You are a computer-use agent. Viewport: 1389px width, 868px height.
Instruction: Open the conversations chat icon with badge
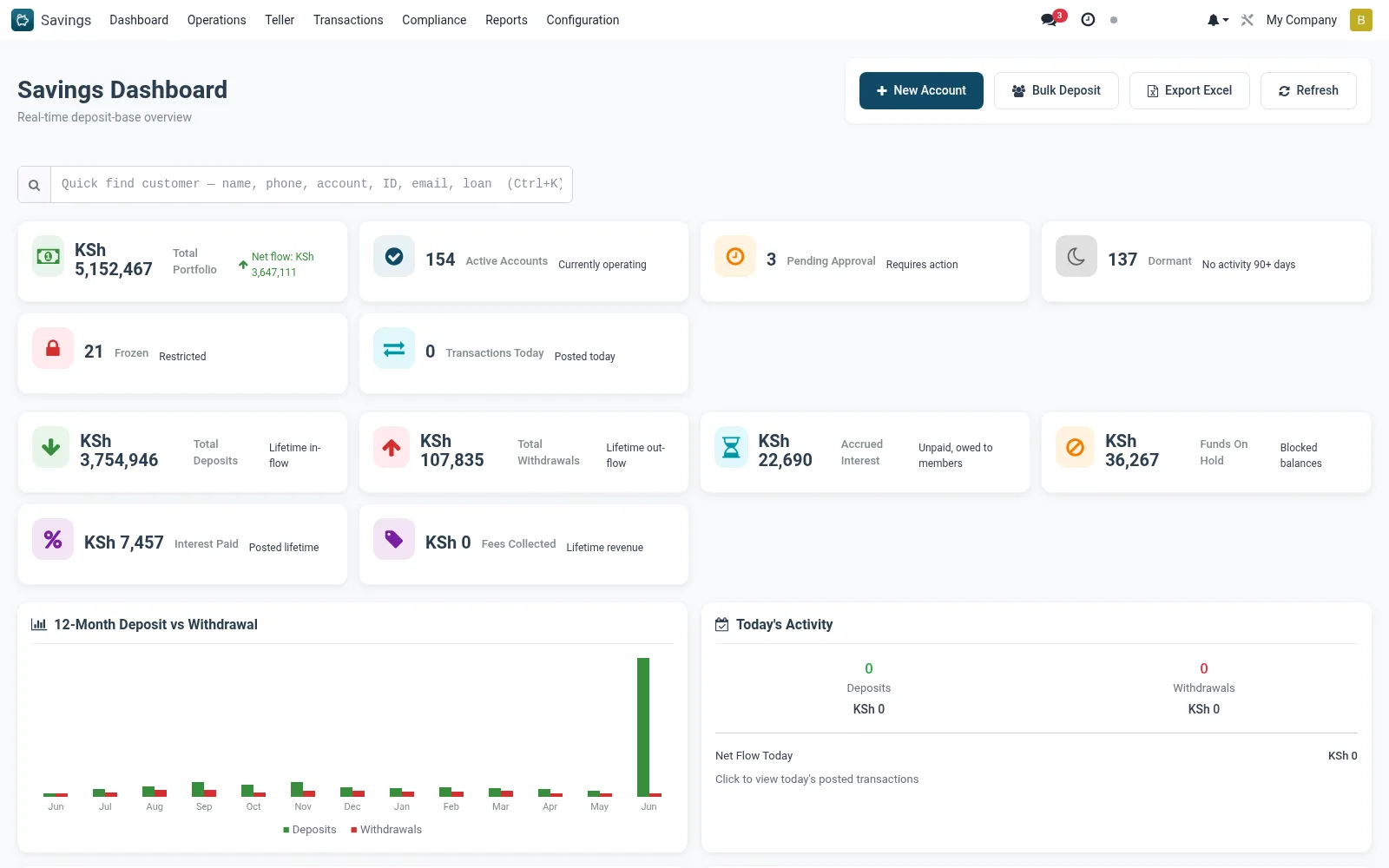point(1053,19)
